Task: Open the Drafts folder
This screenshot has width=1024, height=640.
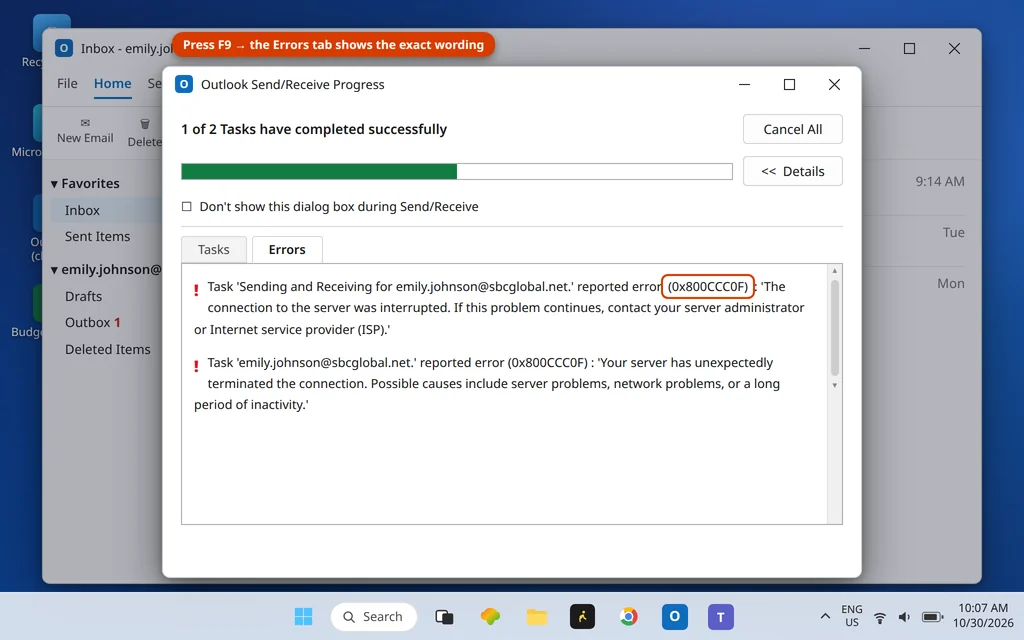Action: [84, 296]
